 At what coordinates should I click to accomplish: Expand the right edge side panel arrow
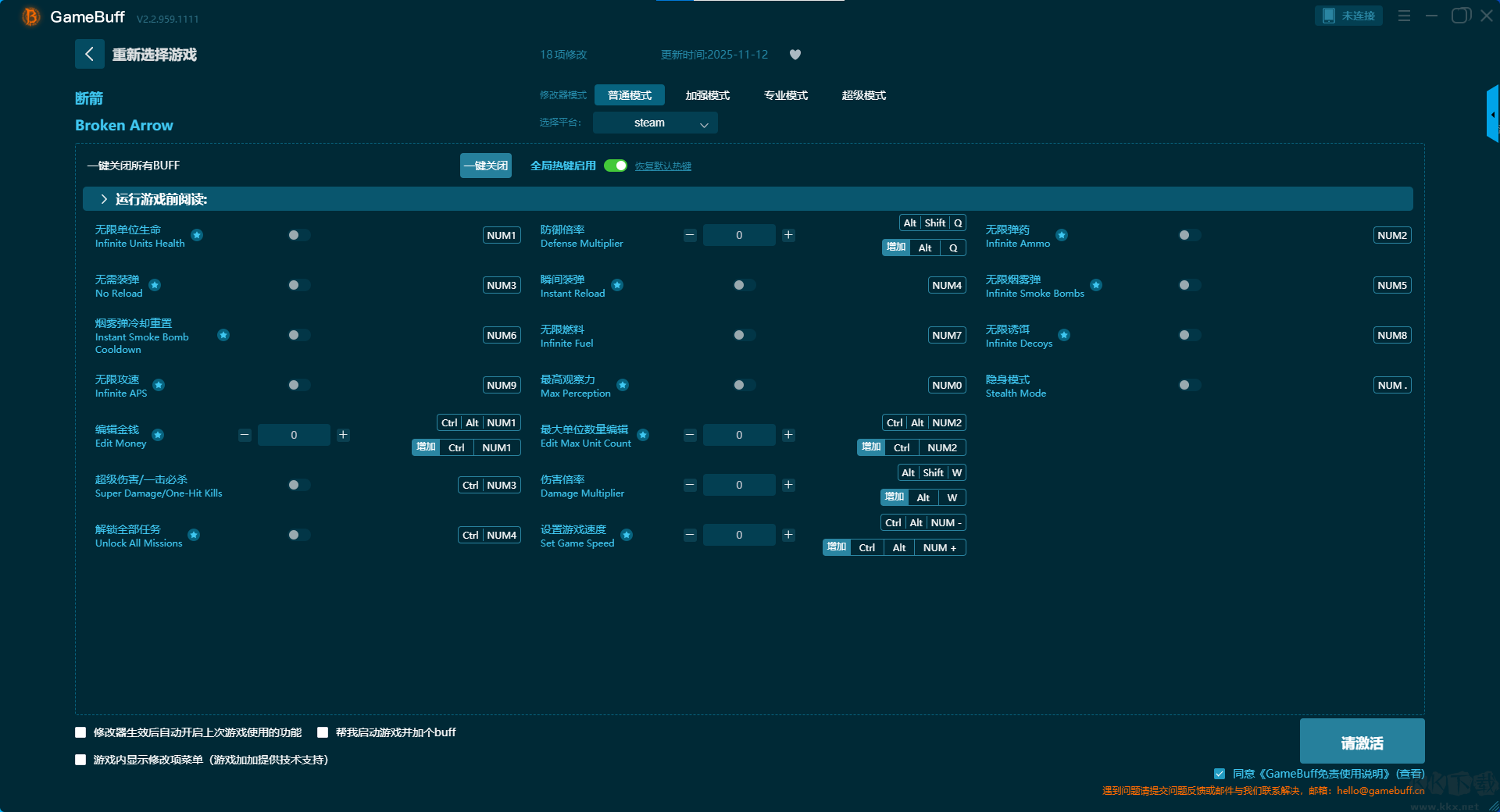[1492, 115]
